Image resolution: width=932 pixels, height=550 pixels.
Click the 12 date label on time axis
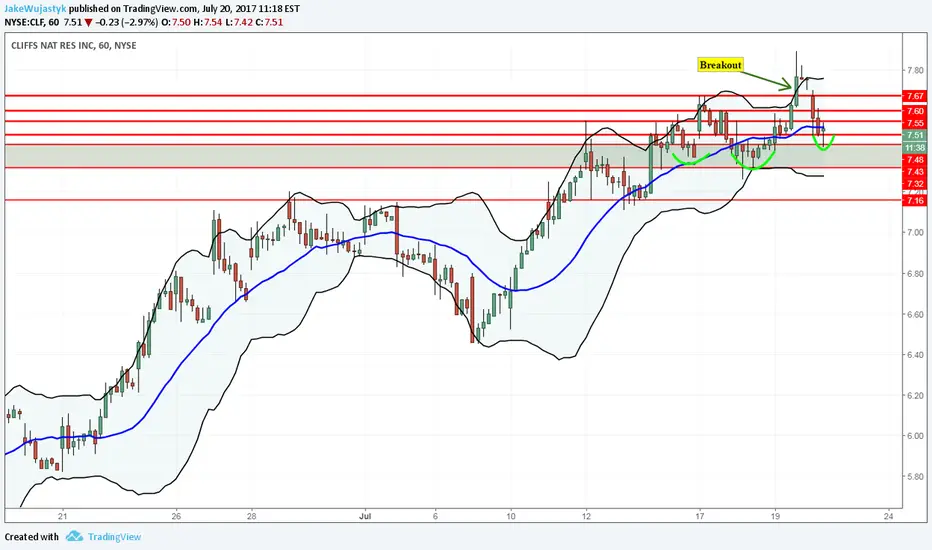click(586, 516)
